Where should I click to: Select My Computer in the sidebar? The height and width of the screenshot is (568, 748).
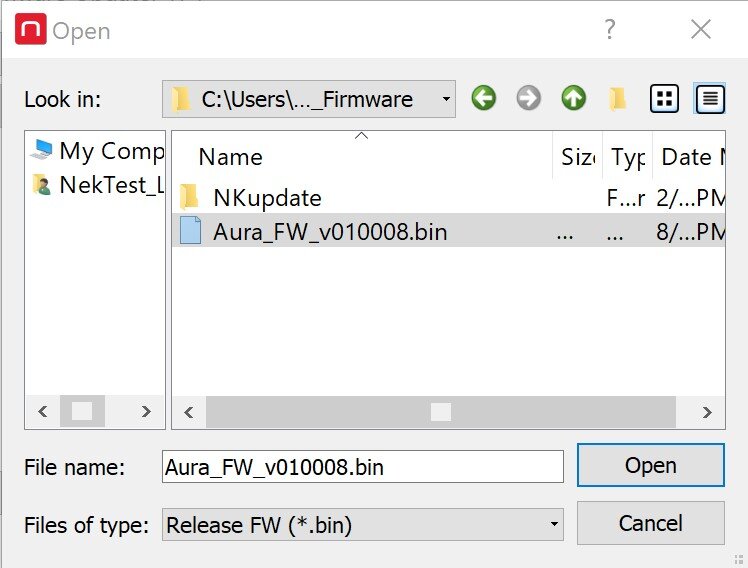click(97, 151)
